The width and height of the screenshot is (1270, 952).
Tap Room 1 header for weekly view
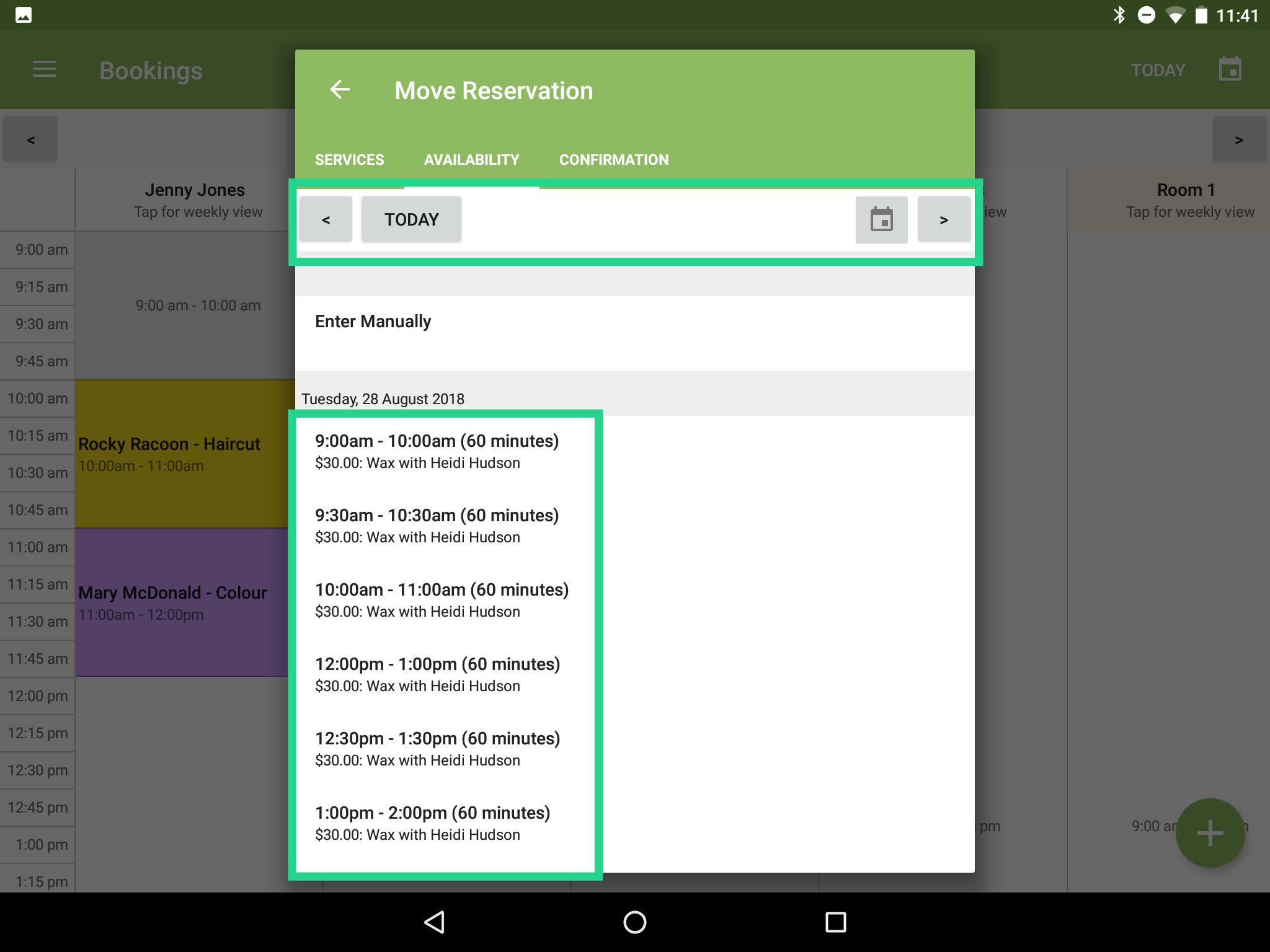pyautogui.click(x=1185, y=198)
